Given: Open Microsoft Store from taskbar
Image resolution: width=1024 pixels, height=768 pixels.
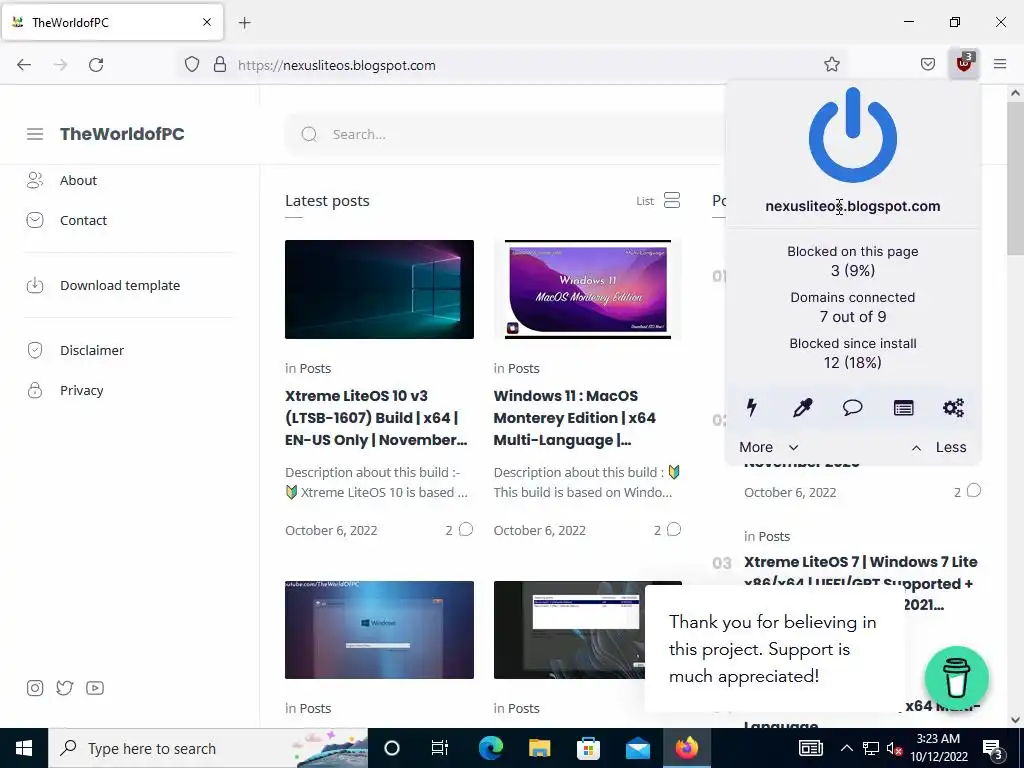Looking at the screenshot, I should point(588,748).
